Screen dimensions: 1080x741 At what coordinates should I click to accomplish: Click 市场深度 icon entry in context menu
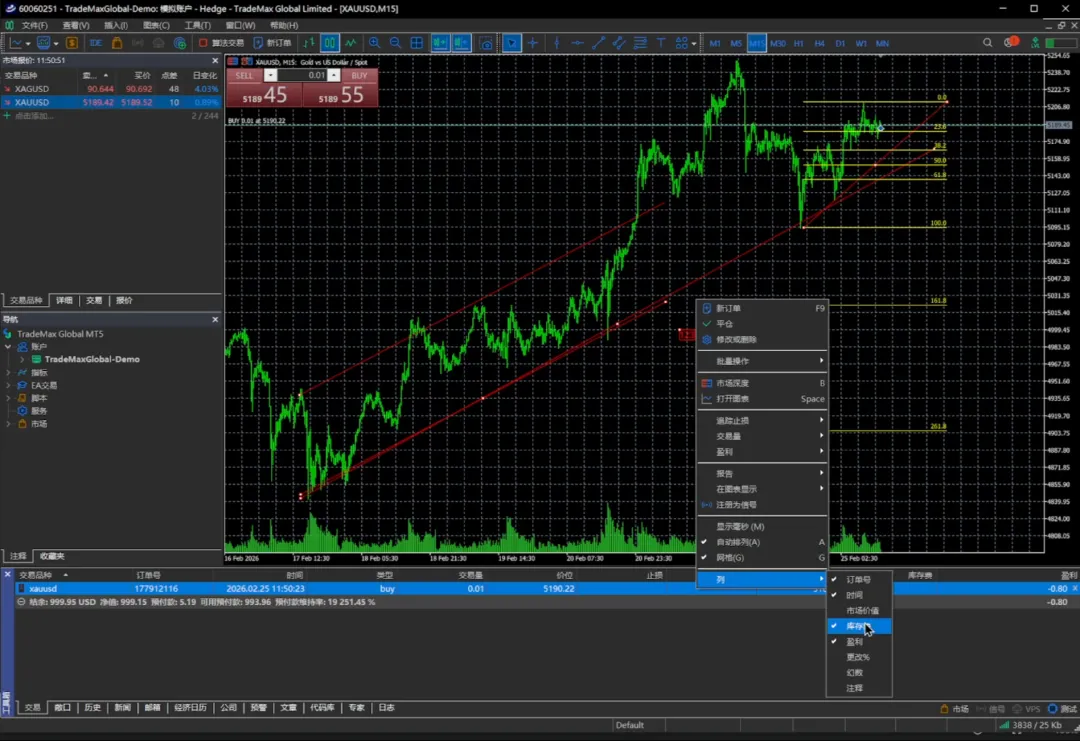[732, 383]
